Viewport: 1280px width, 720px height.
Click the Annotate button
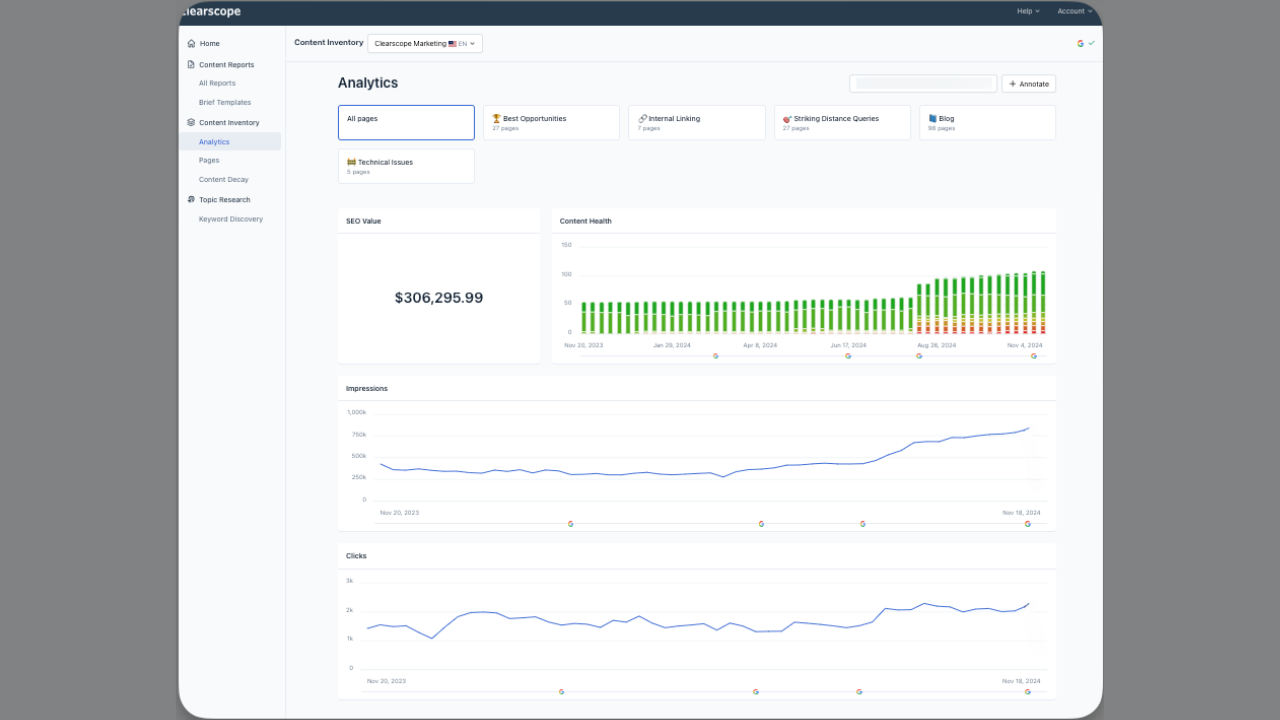[1028, 84]
